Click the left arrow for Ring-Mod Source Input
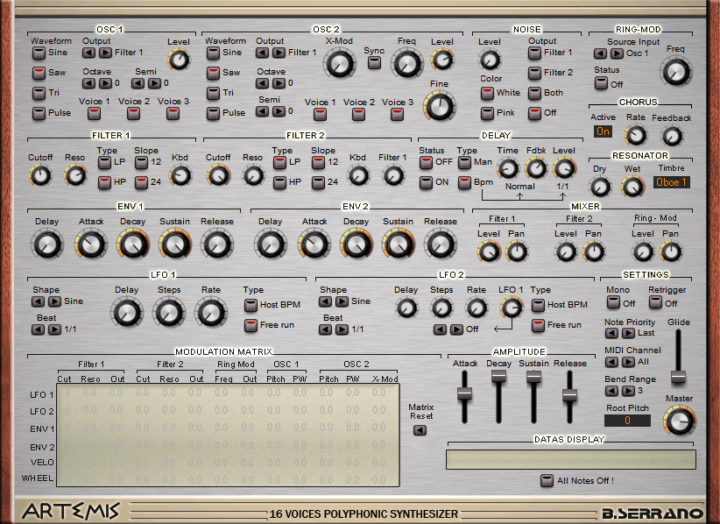The height and width of the screenshot is (524, 720). point(599,53)
